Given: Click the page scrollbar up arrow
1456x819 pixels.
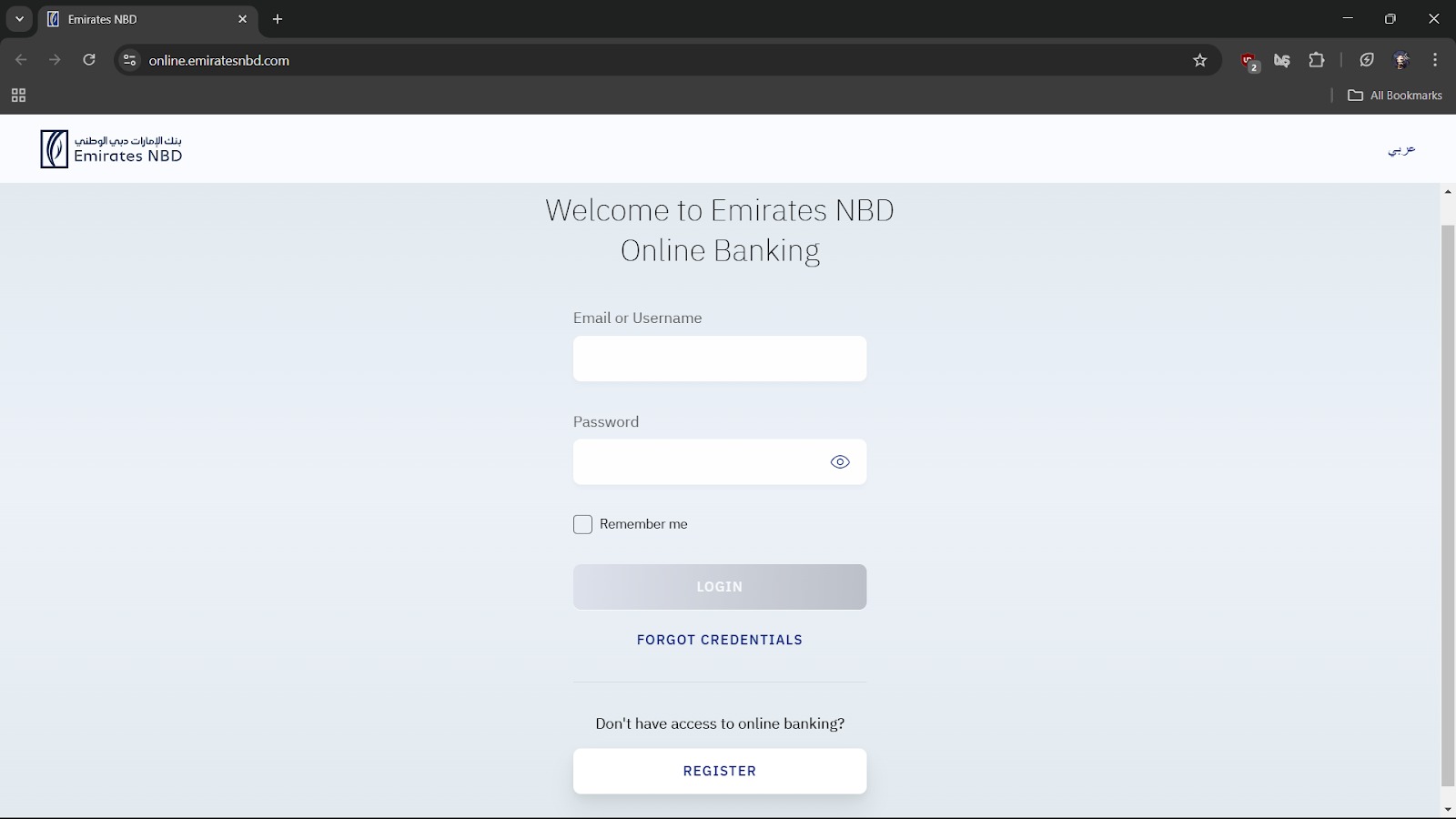Looking at the screenshot, I should click(1448, 192).
